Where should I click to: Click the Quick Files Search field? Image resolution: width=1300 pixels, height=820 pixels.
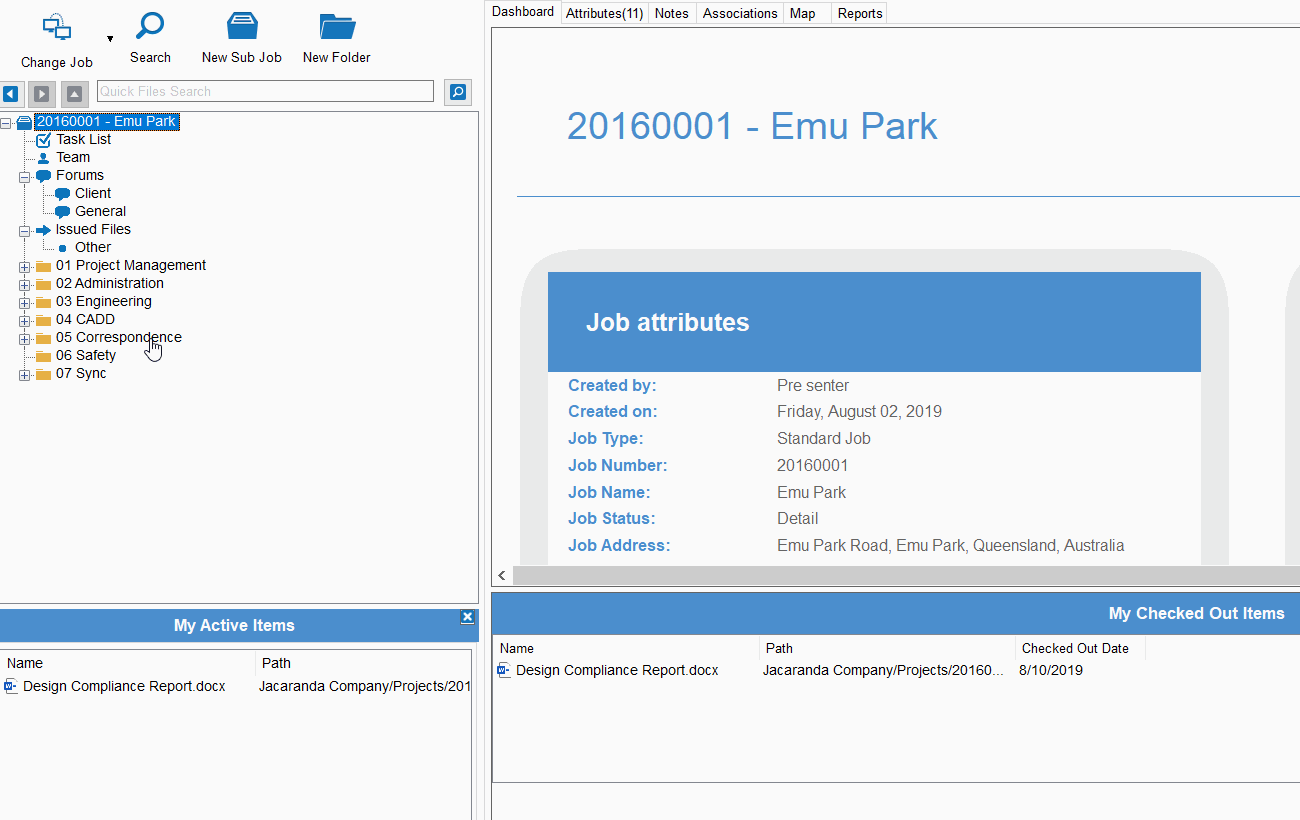click(x=265, y=91)
